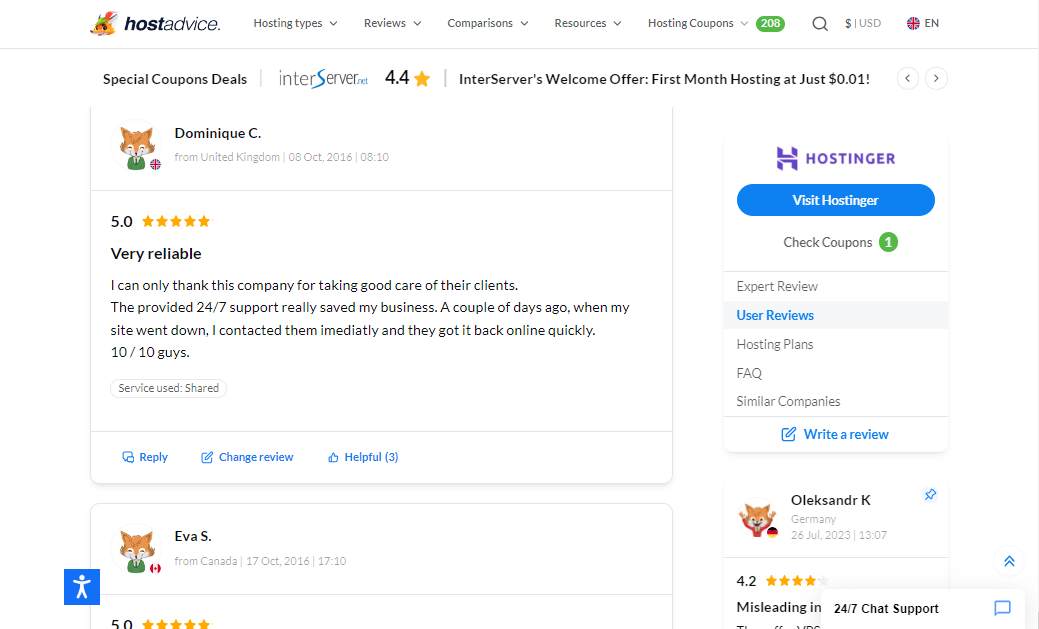Image resolution: width=1039 pixels, height=629 pixels.
Task: Click the Visit Hostinger button
Action: pos(835,200)
